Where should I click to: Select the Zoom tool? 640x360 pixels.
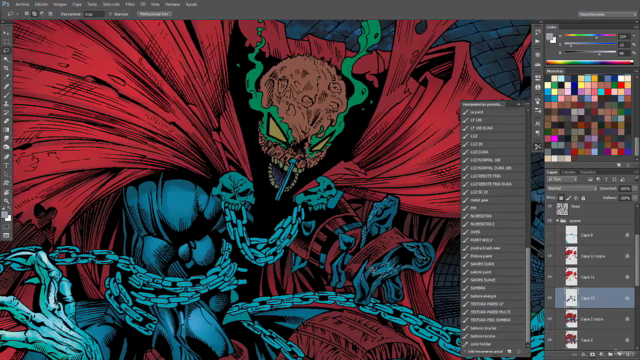click(6, 201)
